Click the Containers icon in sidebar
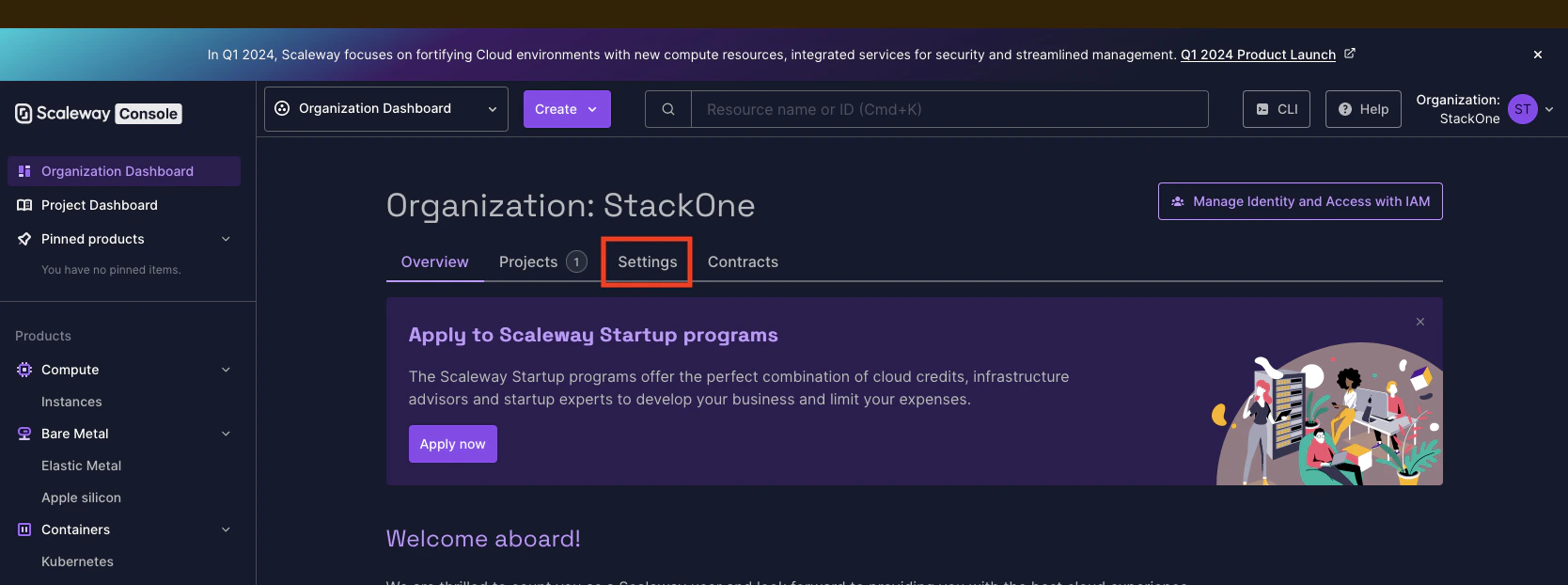The width and height of the screenshot is (1568, 585). tap(24, 530)
